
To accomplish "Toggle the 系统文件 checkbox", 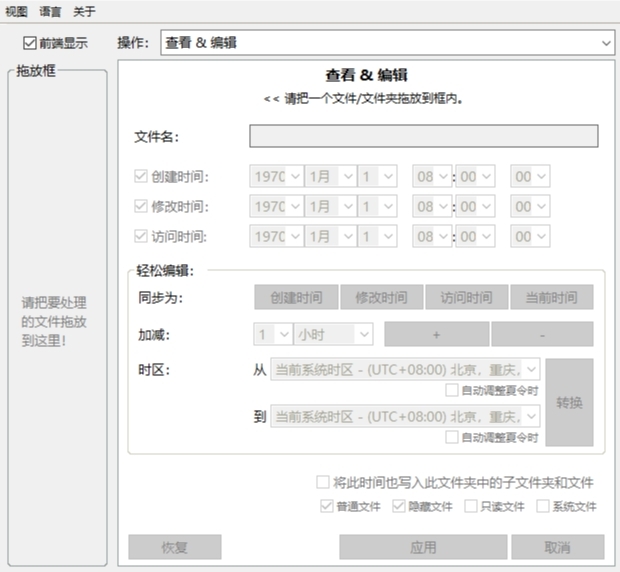I will [542, 506].
